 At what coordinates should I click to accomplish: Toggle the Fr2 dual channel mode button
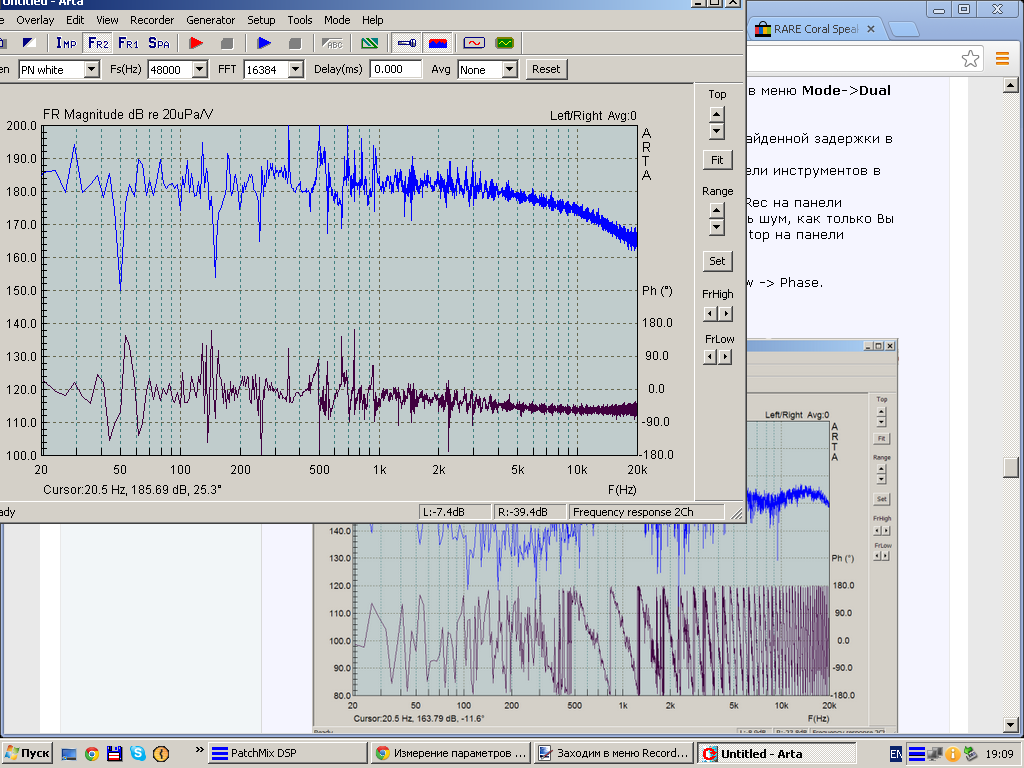[x=97, y=43]
